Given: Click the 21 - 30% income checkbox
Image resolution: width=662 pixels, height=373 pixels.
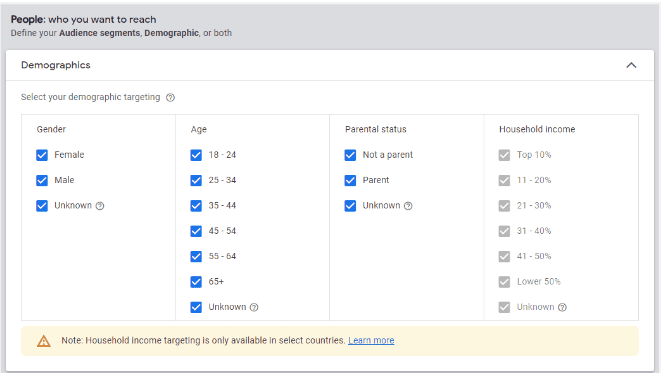Looking at the screenshot, I should click(x=504, y=206).
